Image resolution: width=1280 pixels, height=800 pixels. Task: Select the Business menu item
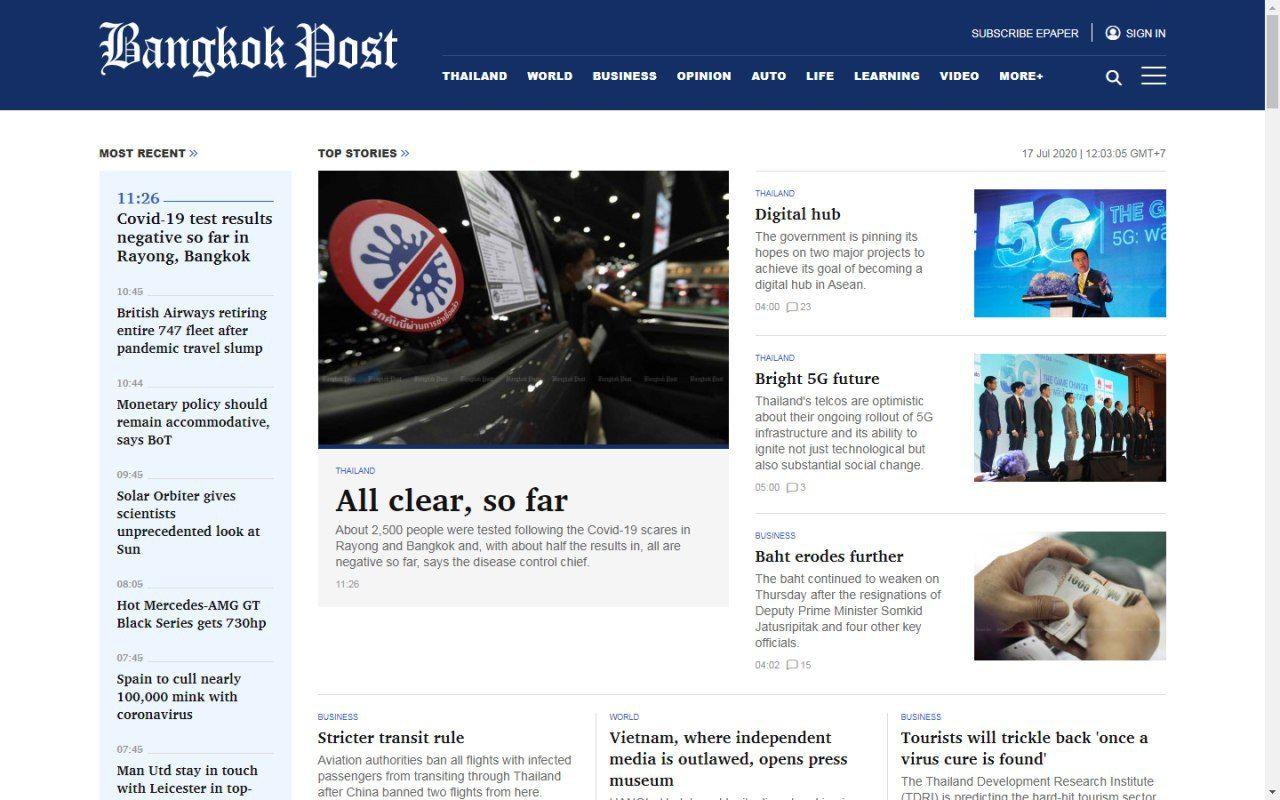(x=624, y=76)
